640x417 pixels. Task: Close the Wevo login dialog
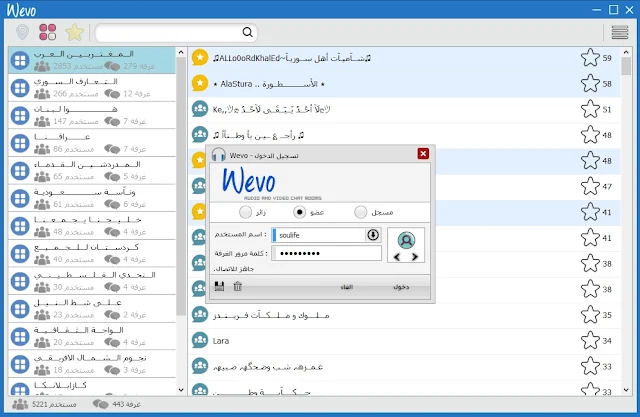click(423, 153)
